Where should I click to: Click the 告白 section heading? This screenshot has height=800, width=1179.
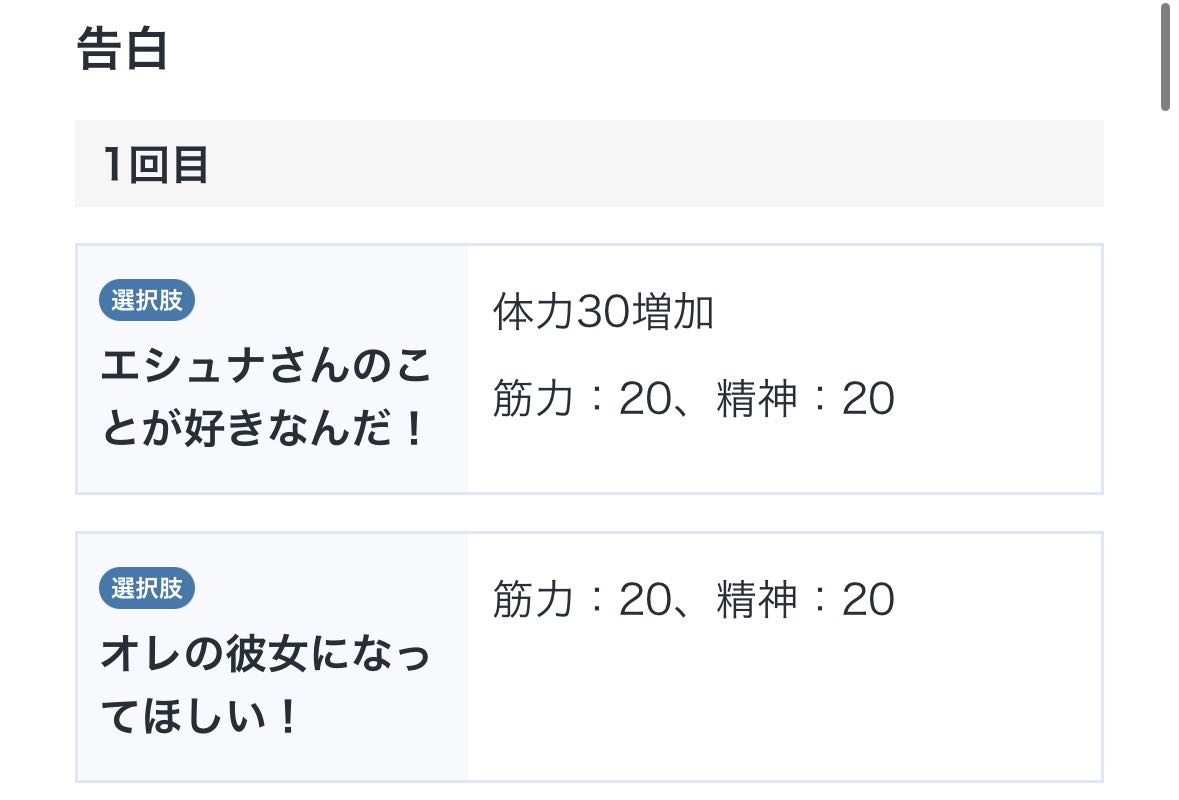122,50
